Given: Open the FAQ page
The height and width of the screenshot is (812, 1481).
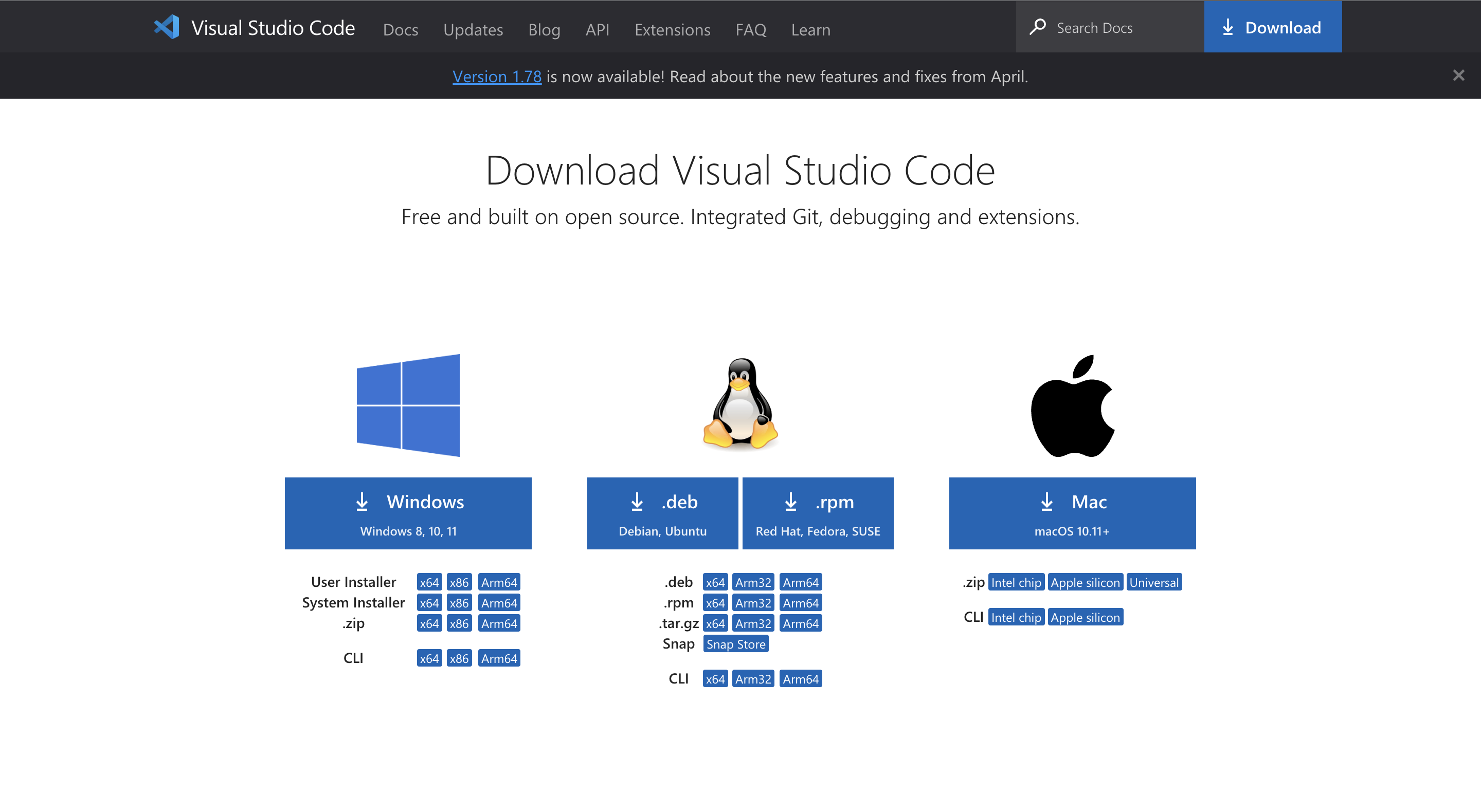Looking at the screenshot, I should (x=751, y=29).
